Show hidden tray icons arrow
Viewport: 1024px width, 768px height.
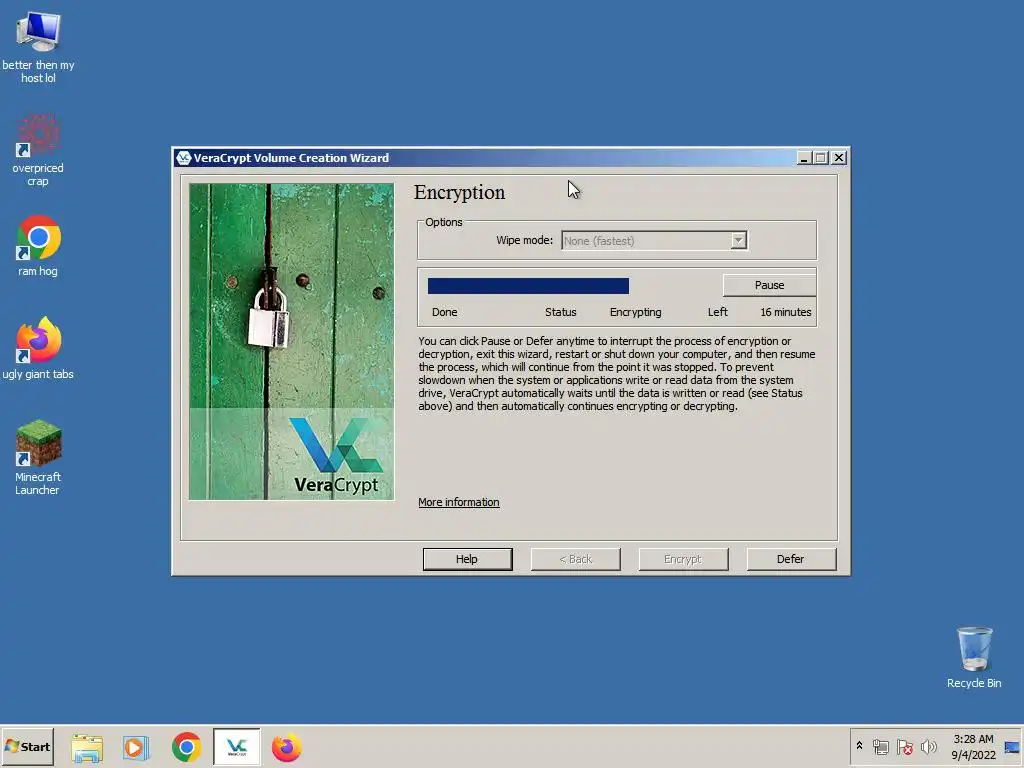click(859, 746)
